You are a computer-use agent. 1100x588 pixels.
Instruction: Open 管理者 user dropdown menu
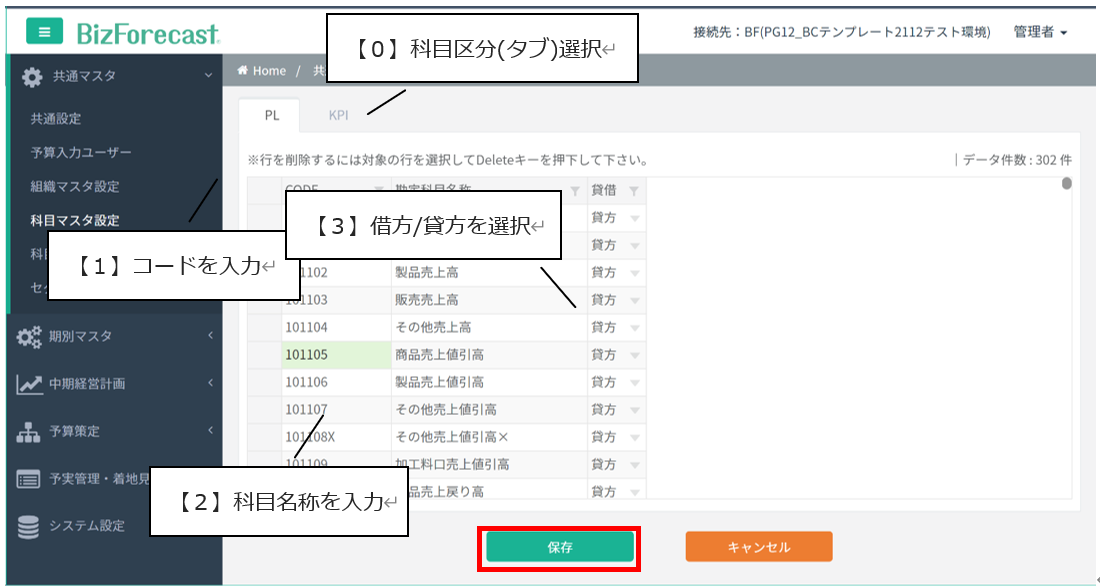tap(1040, 32)
